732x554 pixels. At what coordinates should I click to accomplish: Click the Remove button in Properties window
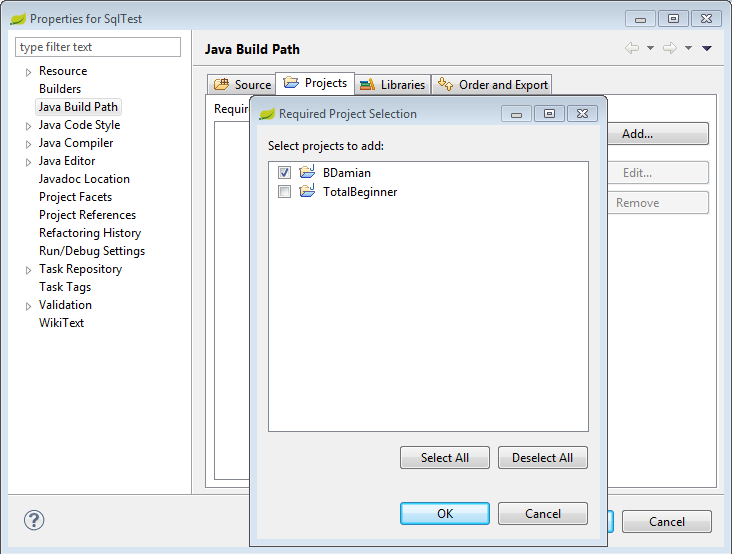click(x=658, y=203)
